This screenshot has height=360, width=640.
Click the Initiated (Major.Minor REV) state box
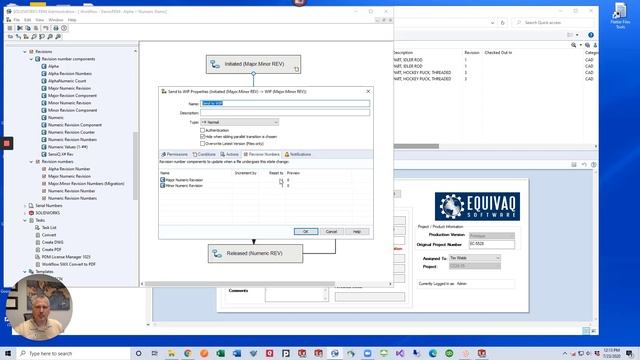(253, 64)
